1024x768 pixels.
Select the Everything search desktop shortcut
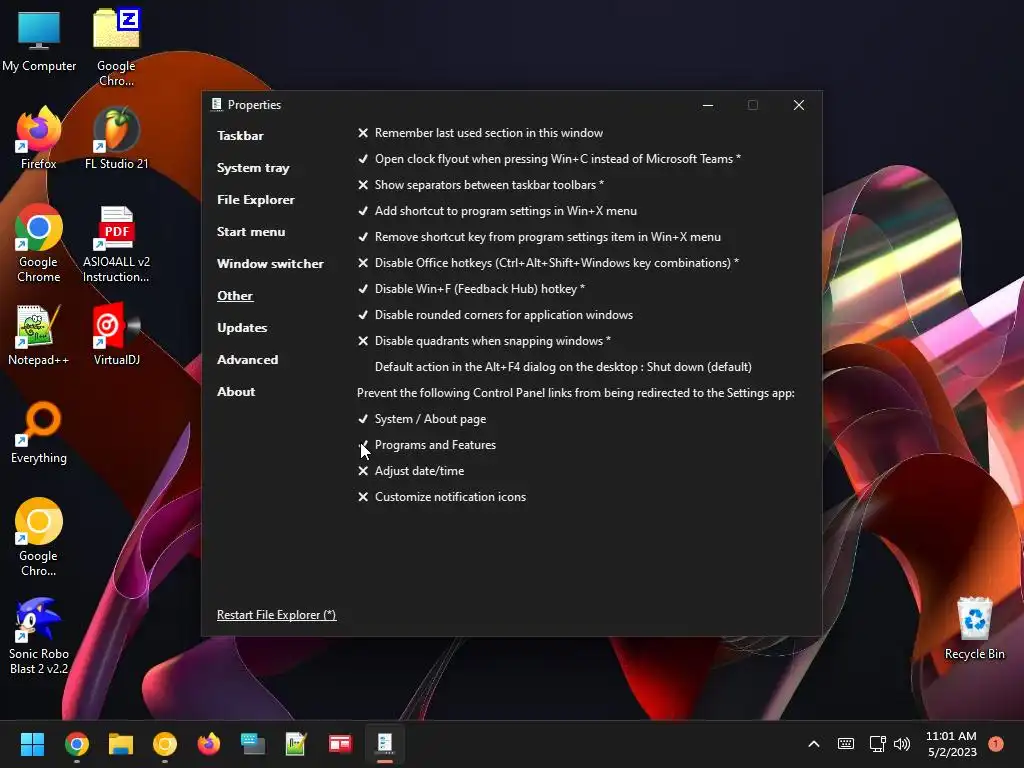pyautogui.click(x=39, y=432)
